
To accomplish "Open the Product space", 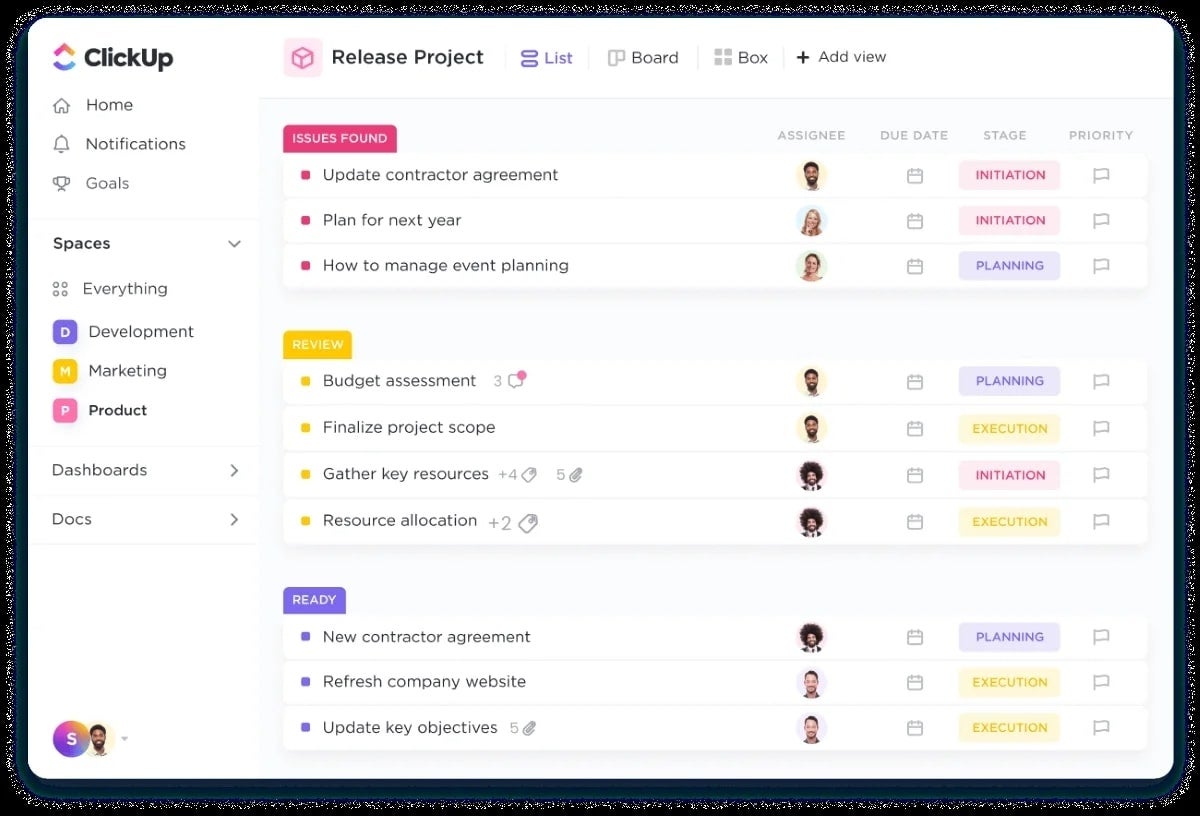I will [x=100, y=410].
